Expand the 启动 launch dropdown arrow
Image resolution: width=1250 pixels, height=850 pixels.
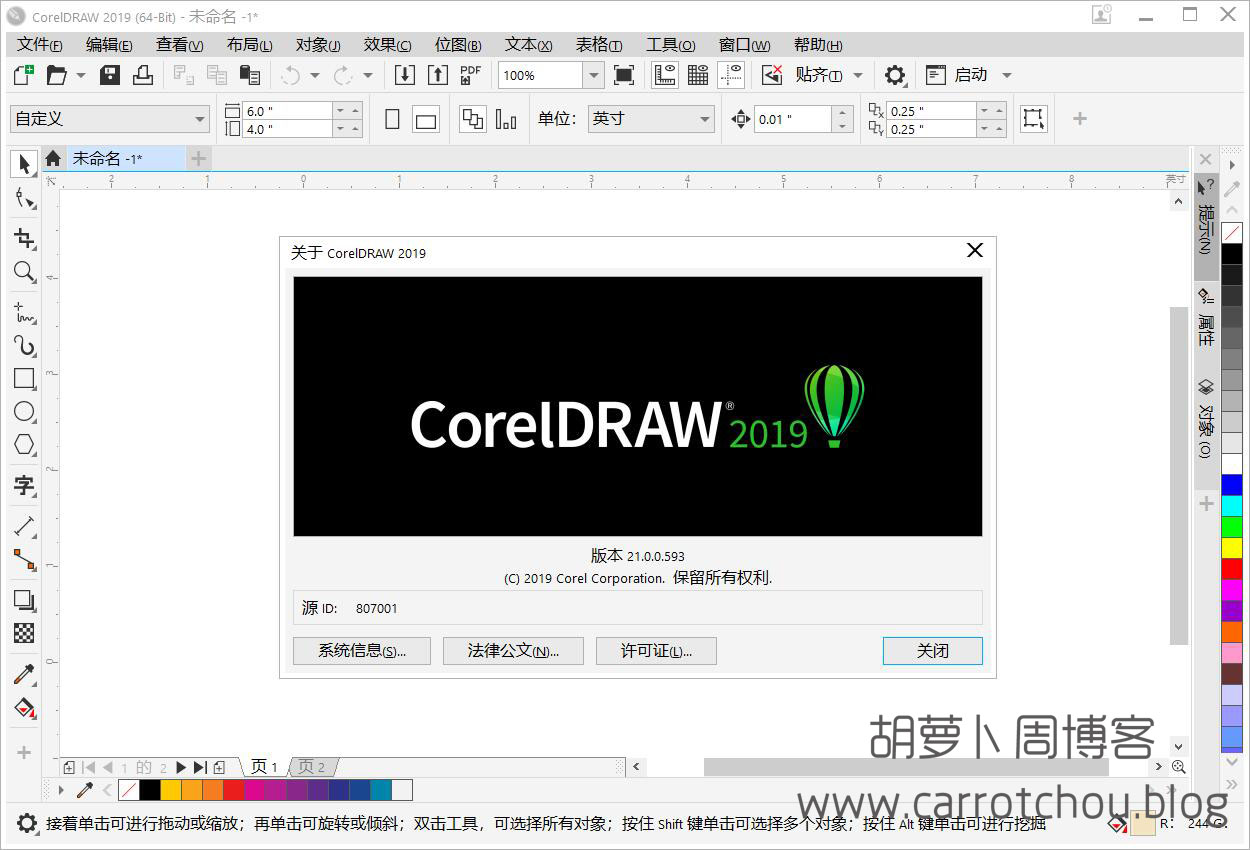pos(1007,75)
